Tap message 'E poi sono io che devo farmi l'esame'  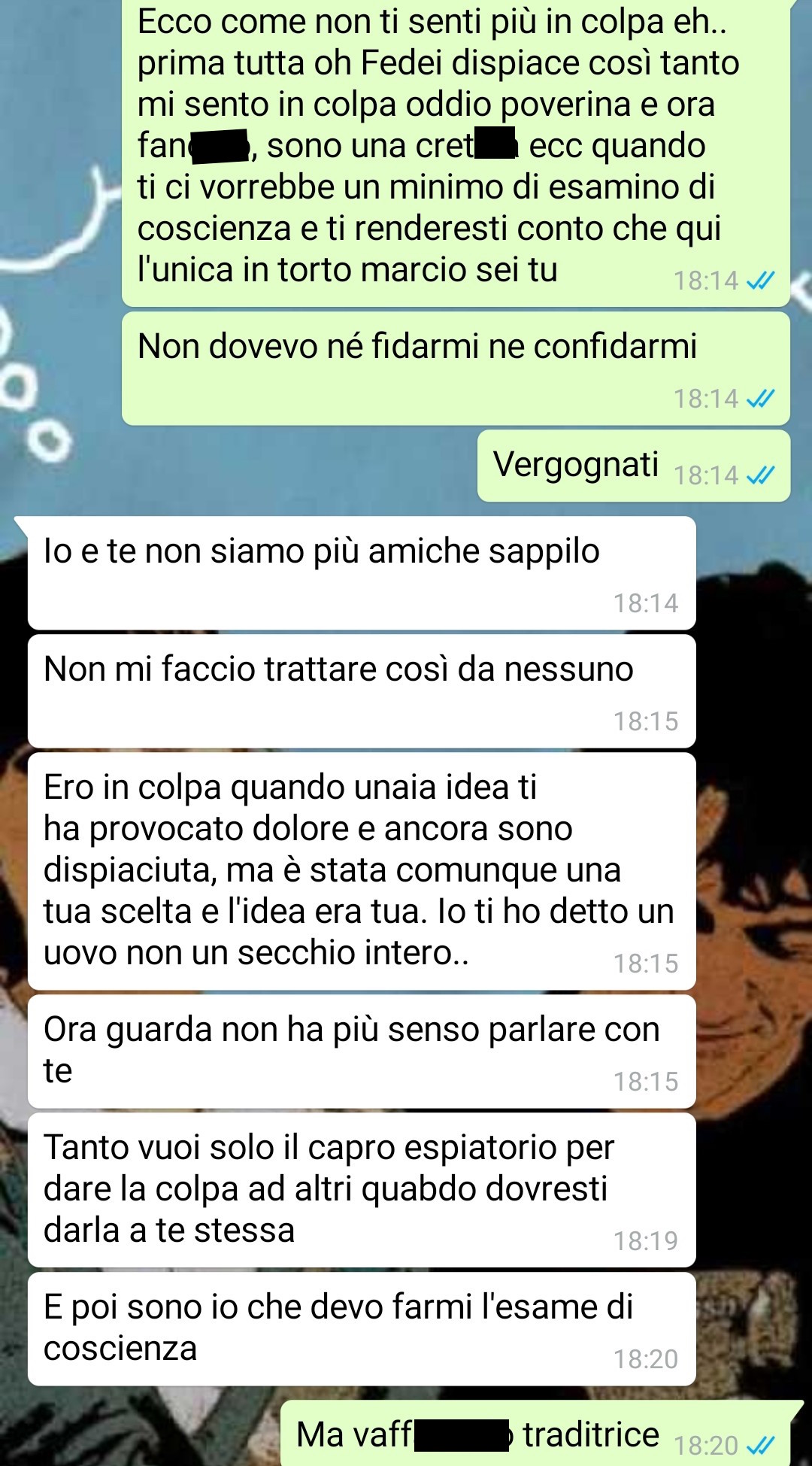coord(362,1328)
